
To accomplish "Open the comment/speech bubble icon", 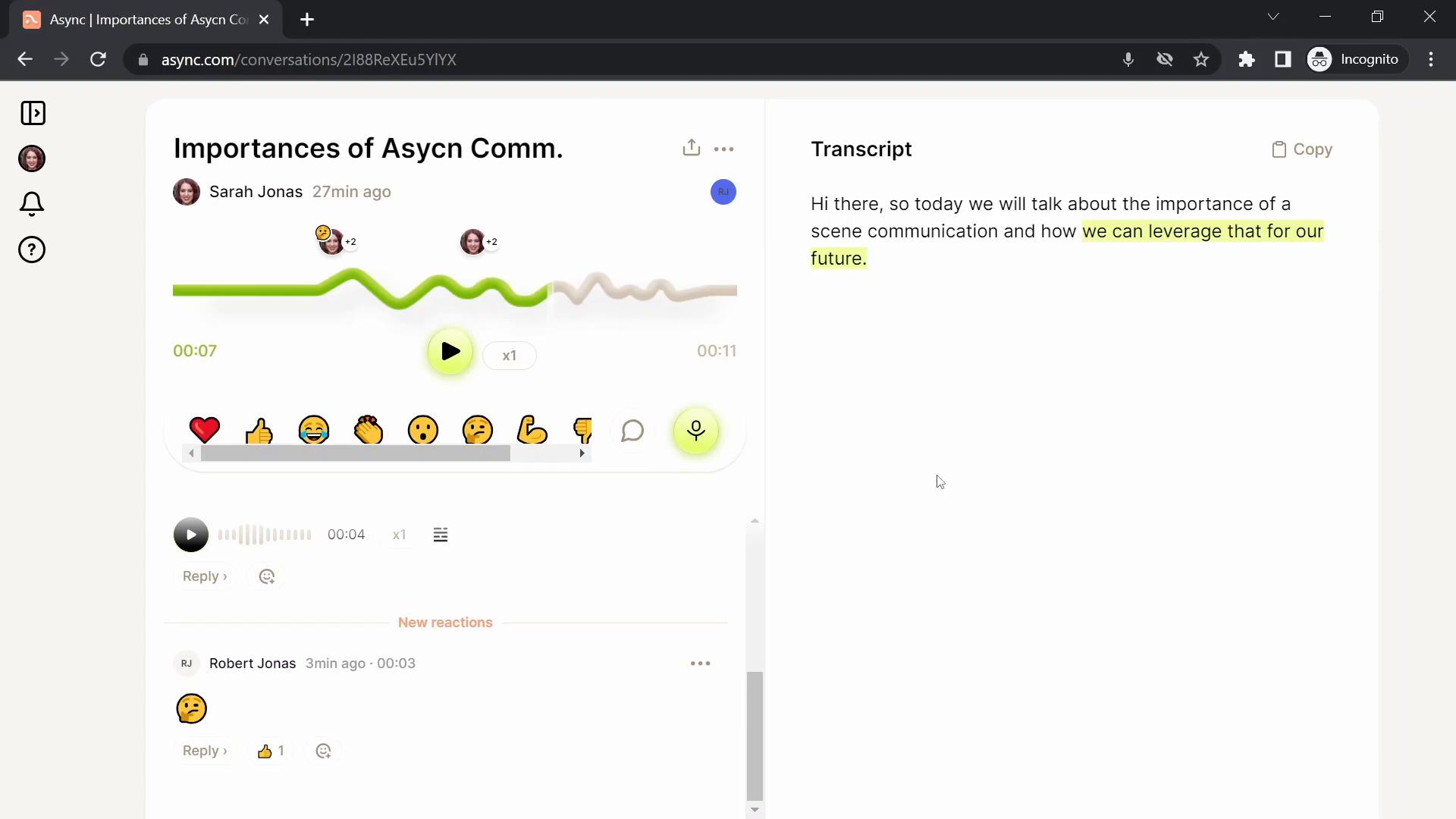I will [x=633, y=430].
